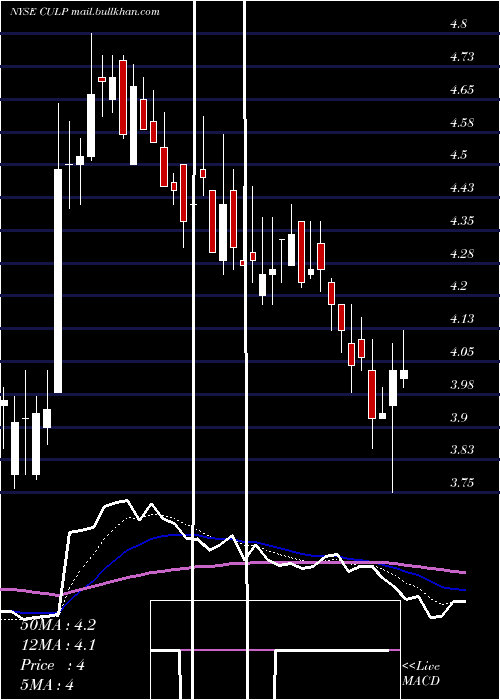Click the 12MA : 4.1 legend text
The height and width of the screenshot is (700, 500).
click(x=58, y=645)
